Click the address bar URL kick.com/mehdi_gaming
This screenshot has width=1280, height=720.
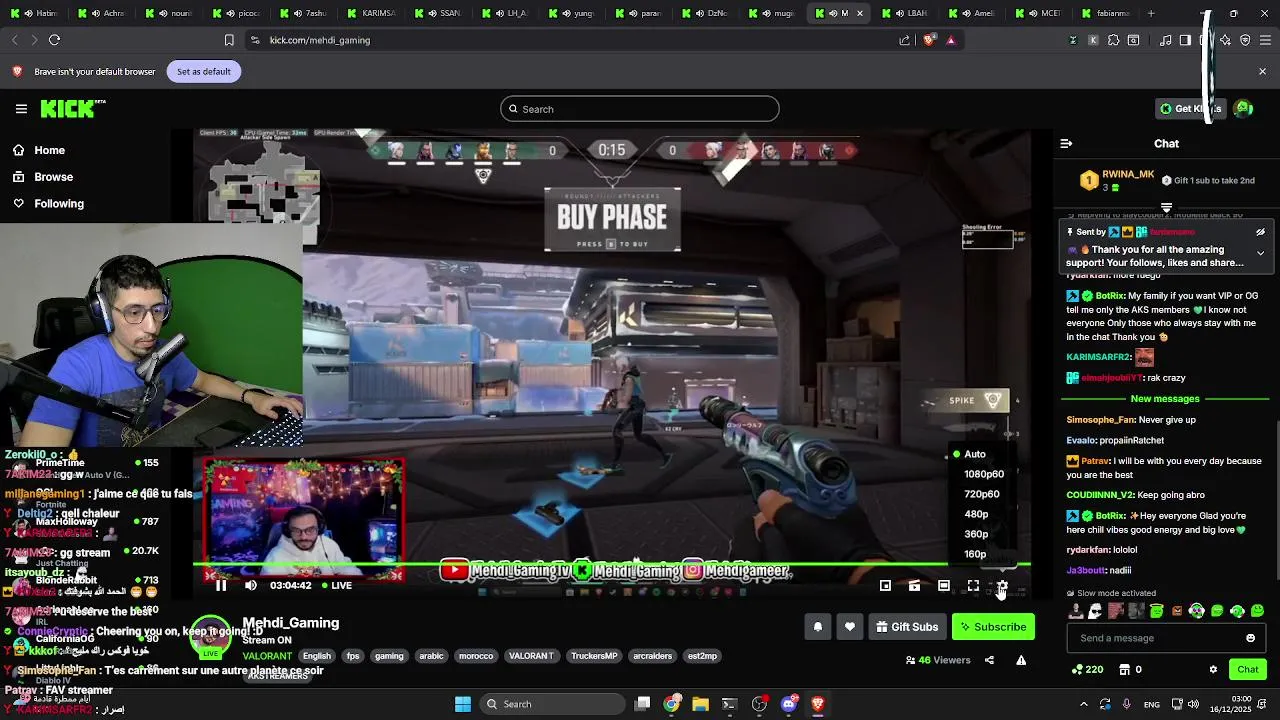[320, 40]
